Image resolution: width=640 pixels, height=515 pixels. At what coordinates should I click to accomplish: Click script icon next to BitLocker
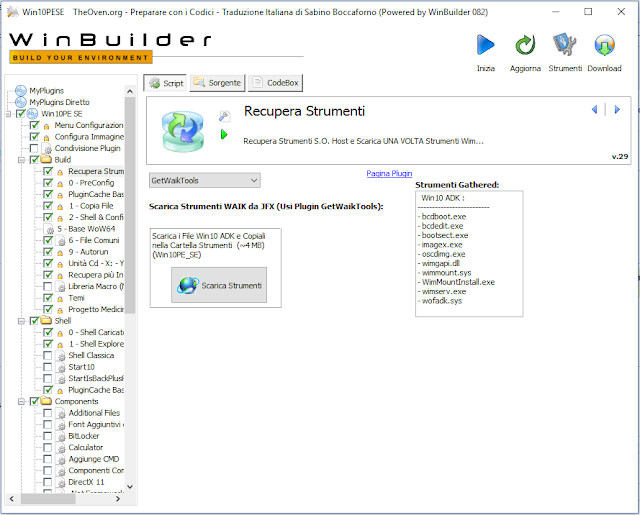(60, 436)
